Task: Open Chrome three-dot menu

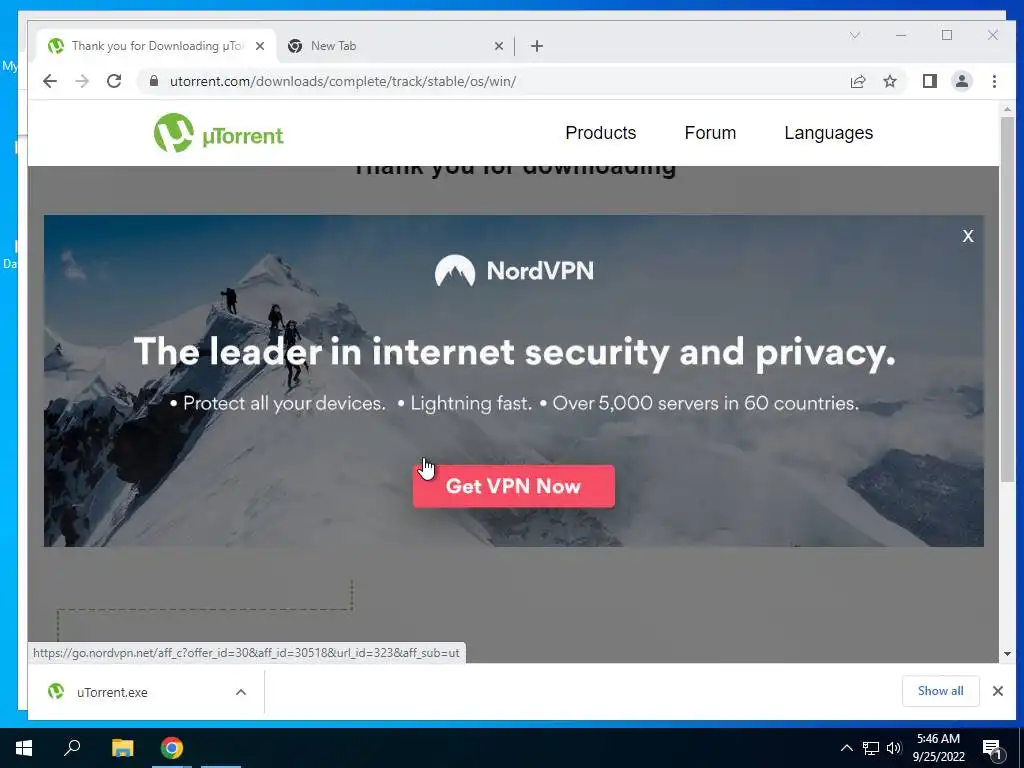Action: click(994, 81)
